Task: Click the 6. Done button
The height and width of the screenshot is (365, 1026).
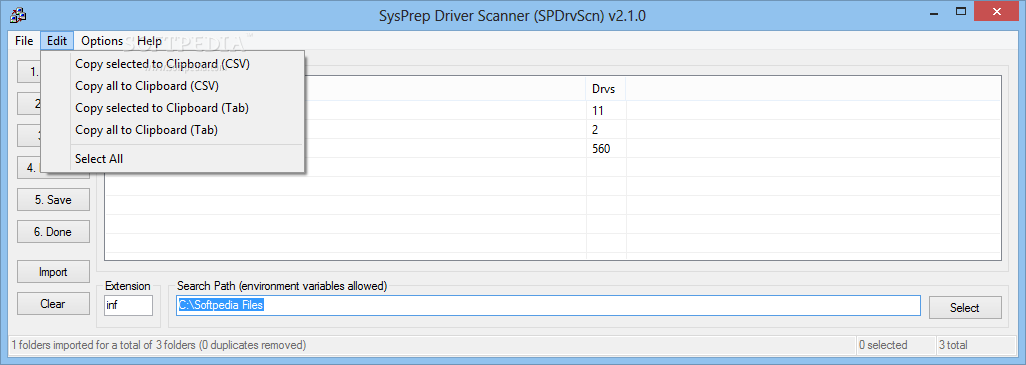Action: (x=53, y=232)
